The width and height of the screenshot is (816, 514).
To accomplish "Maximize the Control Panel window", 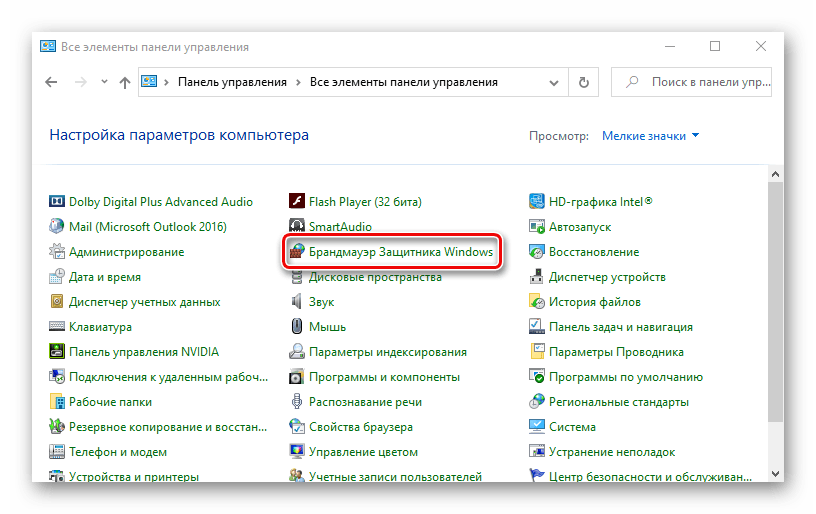I will (x=715, y=46).
